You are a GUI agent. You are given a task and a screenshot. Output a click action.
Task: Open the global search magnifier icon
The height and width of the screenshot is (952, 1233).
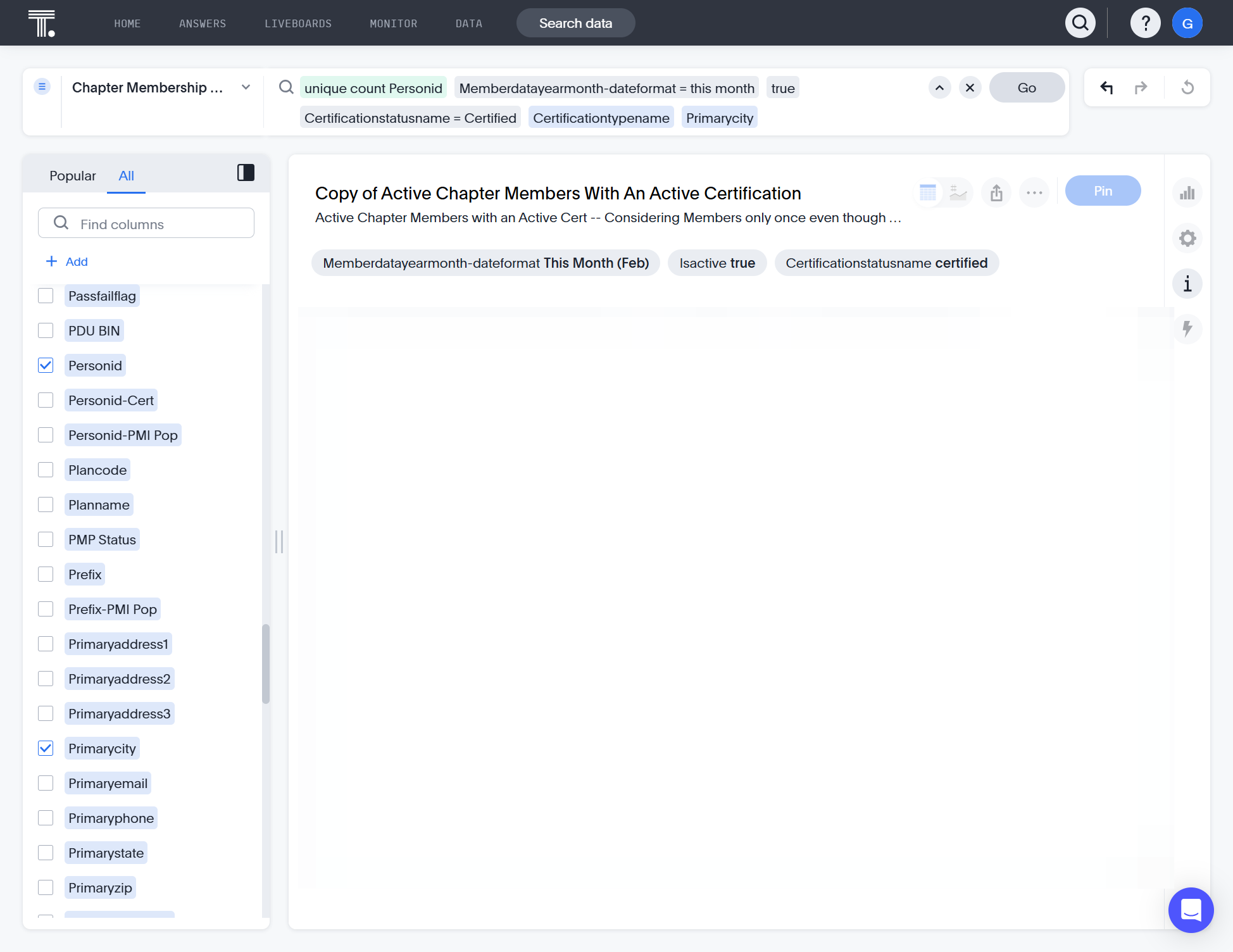[1080, 23]
